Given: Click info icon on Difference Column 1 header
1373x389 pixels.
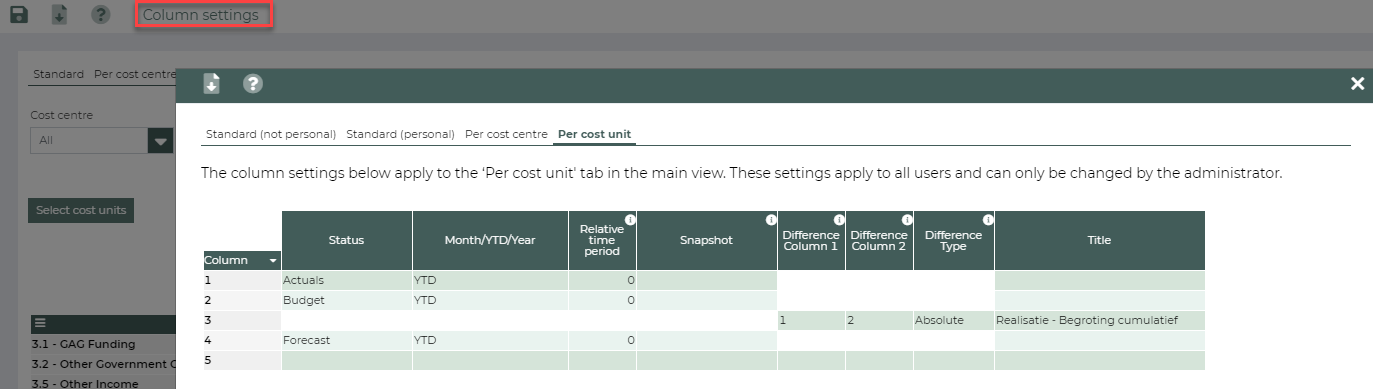Looking at the screenshot, I should tap(839, 219).
